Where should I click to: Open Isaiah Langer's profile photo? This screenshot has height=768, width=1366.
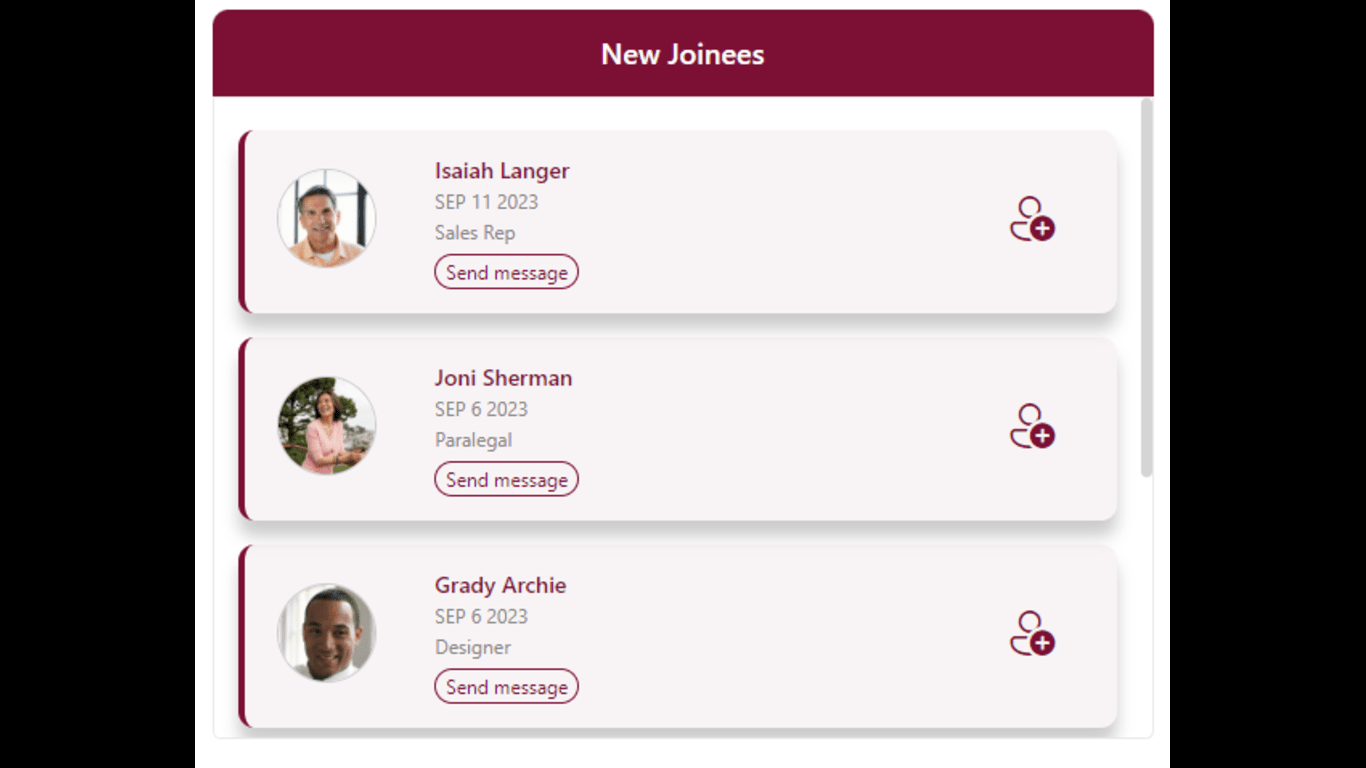click(327, 218)
